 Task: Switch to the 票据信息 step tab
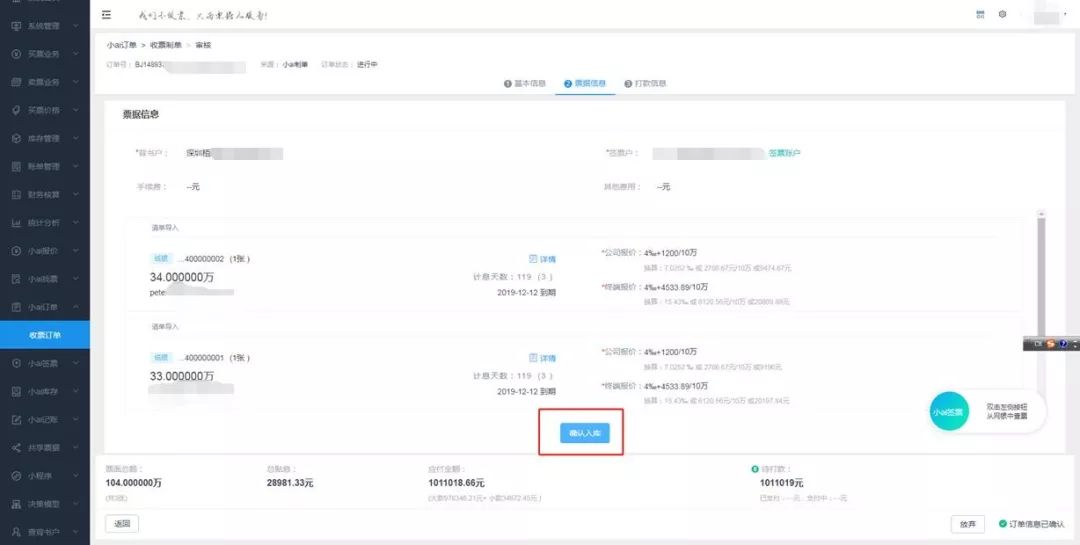[585, 83]
